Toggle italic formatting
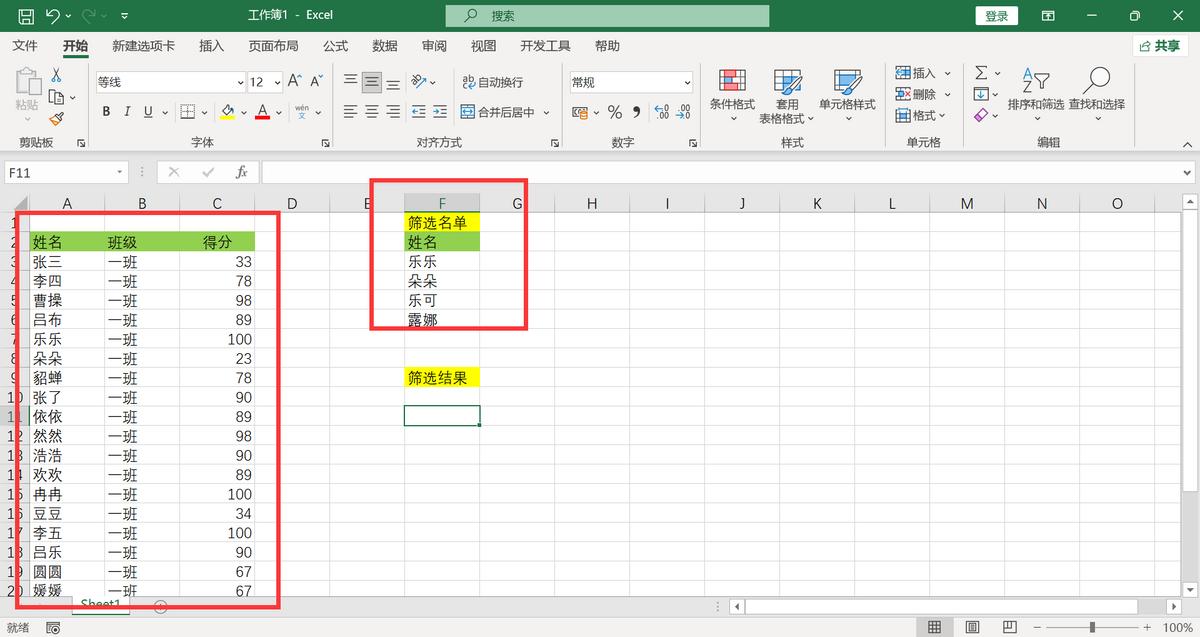The image size is (1200, 637). (127, 112)
